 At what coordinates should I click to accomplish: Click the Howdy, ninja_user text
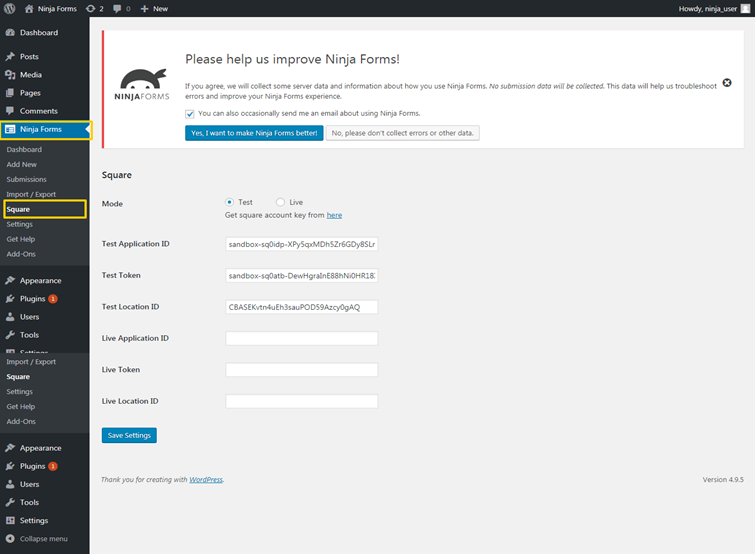click(x=708, y=9)
